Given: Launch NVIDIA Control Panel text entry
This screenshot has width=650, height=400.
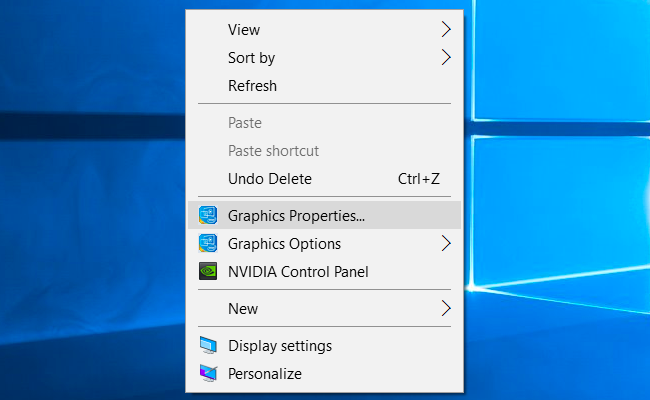Looking at the screenshot, I should click(x=298, y=271).
